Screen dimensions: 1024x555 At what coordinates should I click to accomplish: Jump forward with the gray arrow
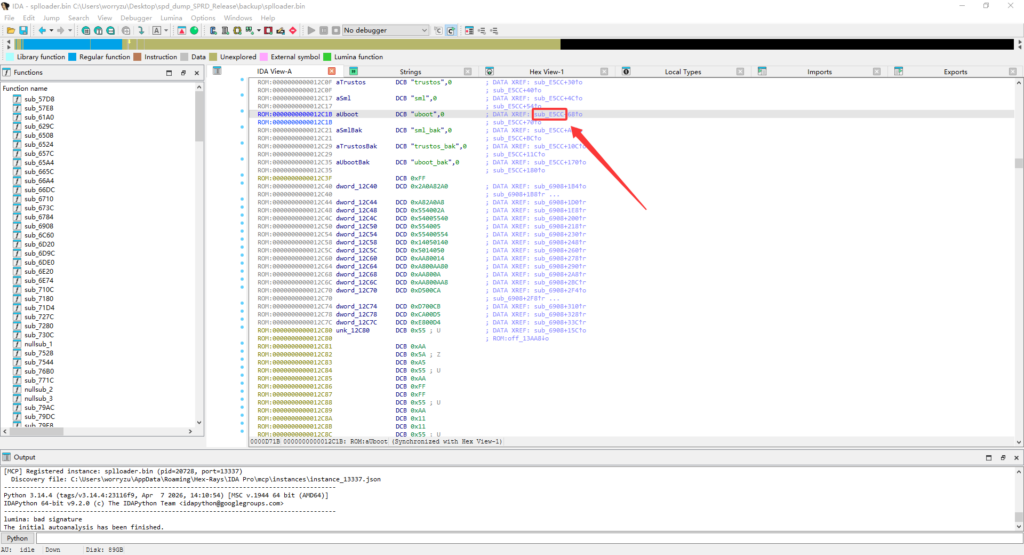[61, 31]
